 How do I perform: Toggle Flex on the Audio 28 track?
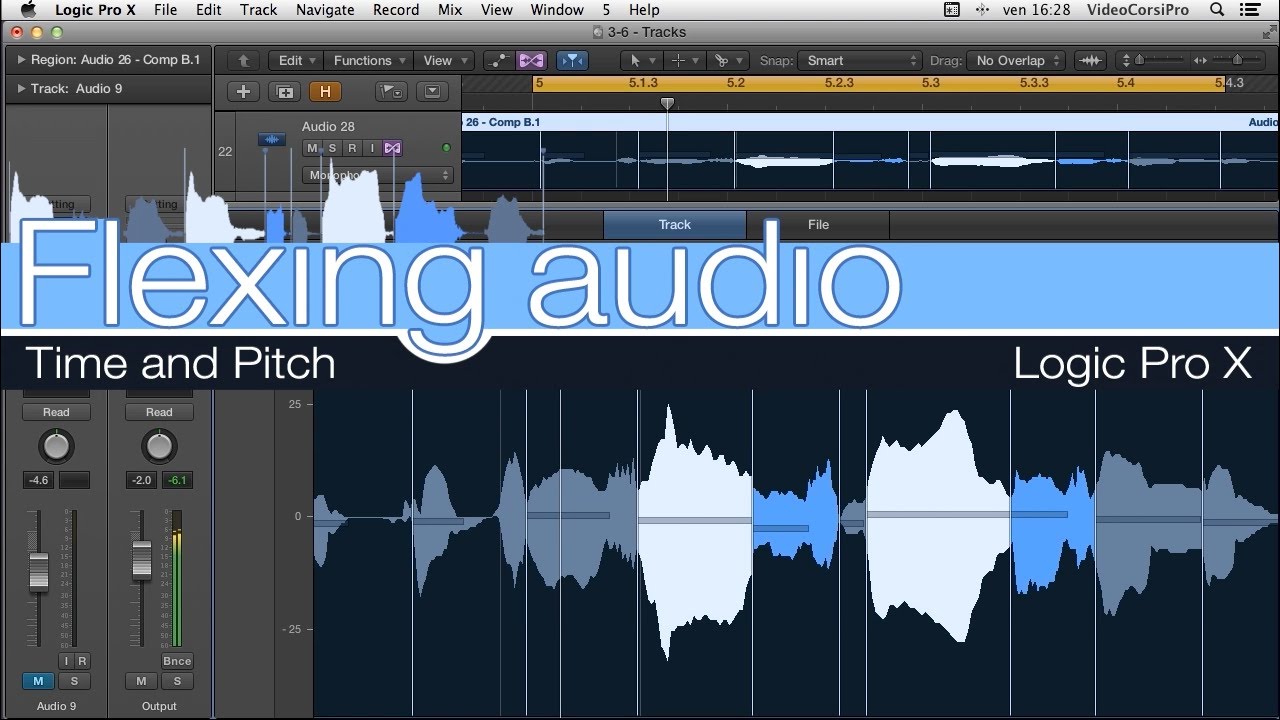(x=392, y=148)
